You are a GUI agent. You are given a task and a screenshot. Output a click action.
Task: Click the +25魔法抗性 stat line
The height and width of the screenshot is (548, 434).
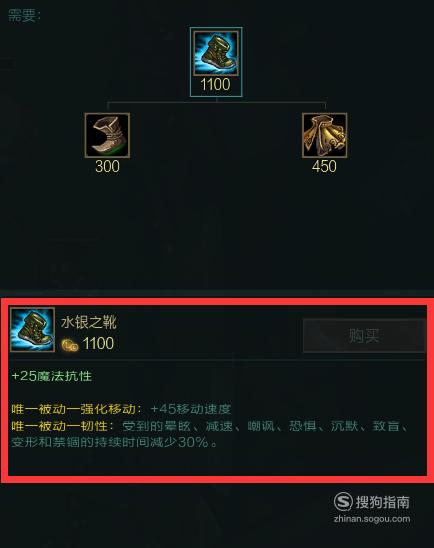[x=52, y=376]
